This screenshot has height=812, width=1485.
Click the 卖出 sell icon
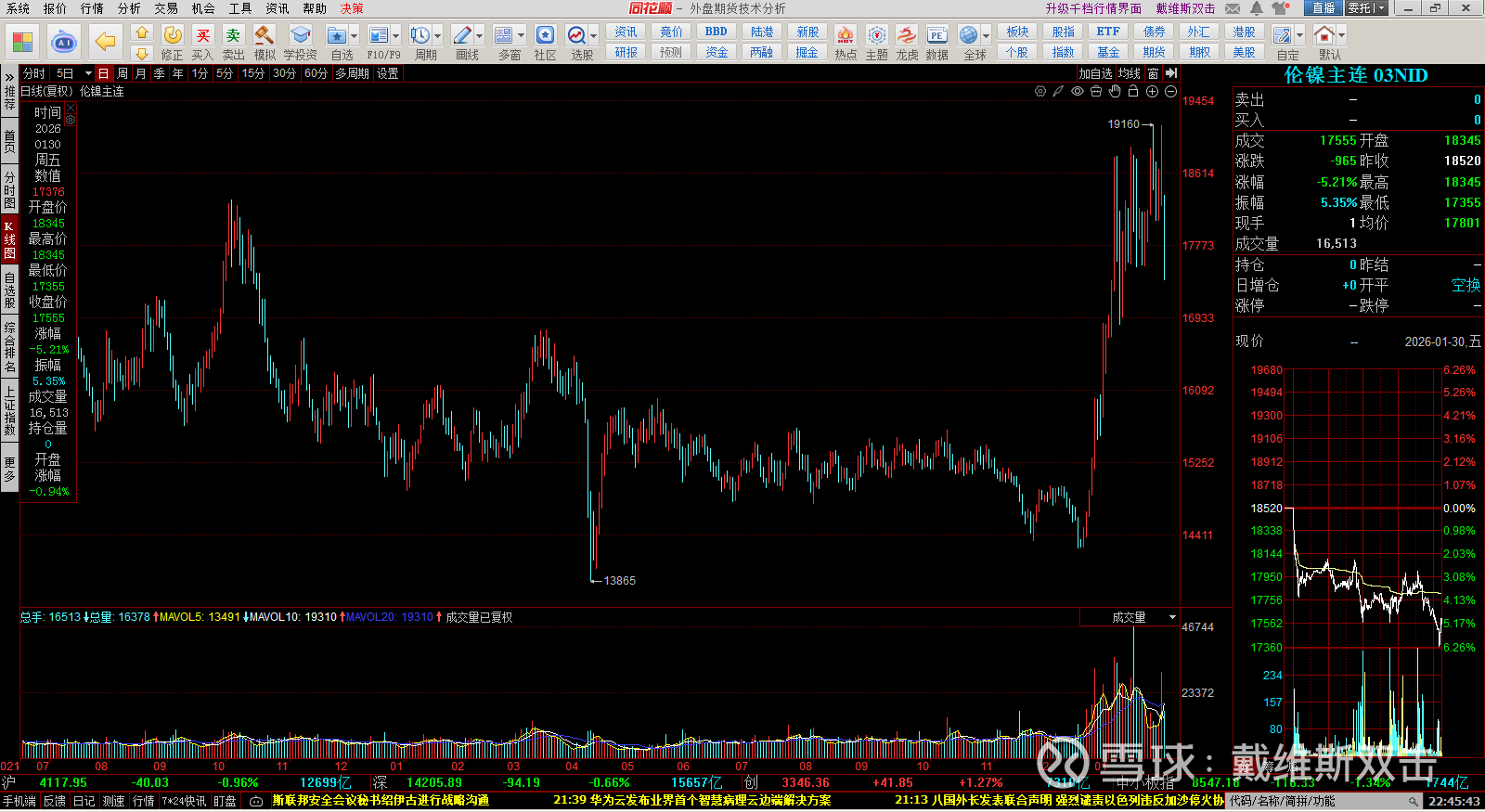tap(233, 35)
